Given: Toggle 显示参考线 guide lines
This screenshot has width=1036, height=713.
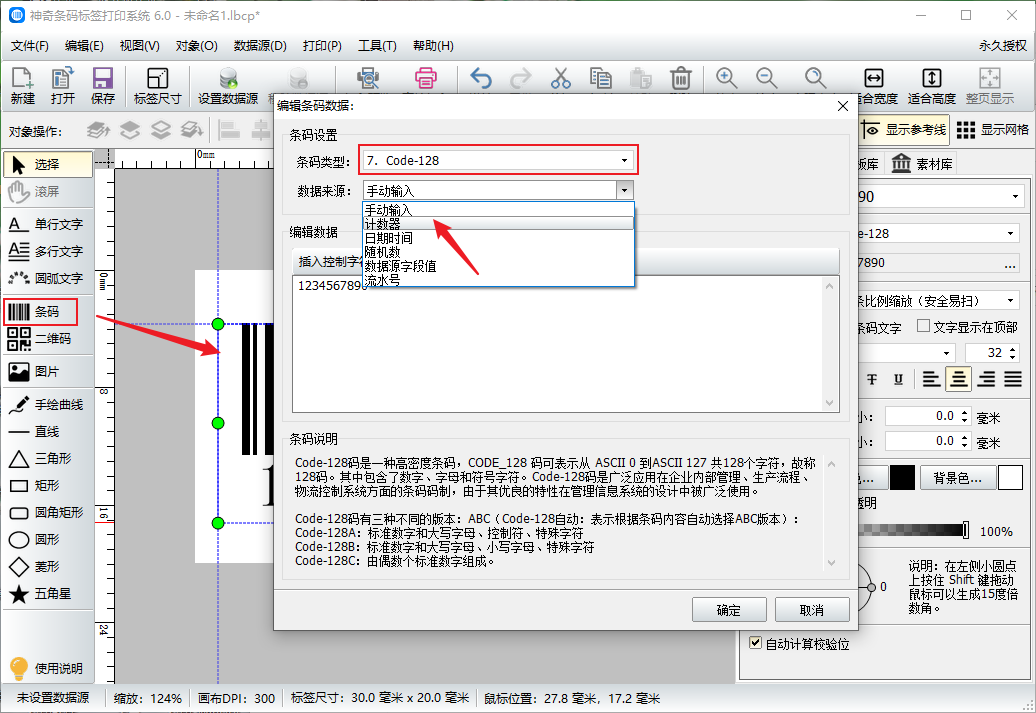Looking at the screenshot, I should tap(904, 130).
